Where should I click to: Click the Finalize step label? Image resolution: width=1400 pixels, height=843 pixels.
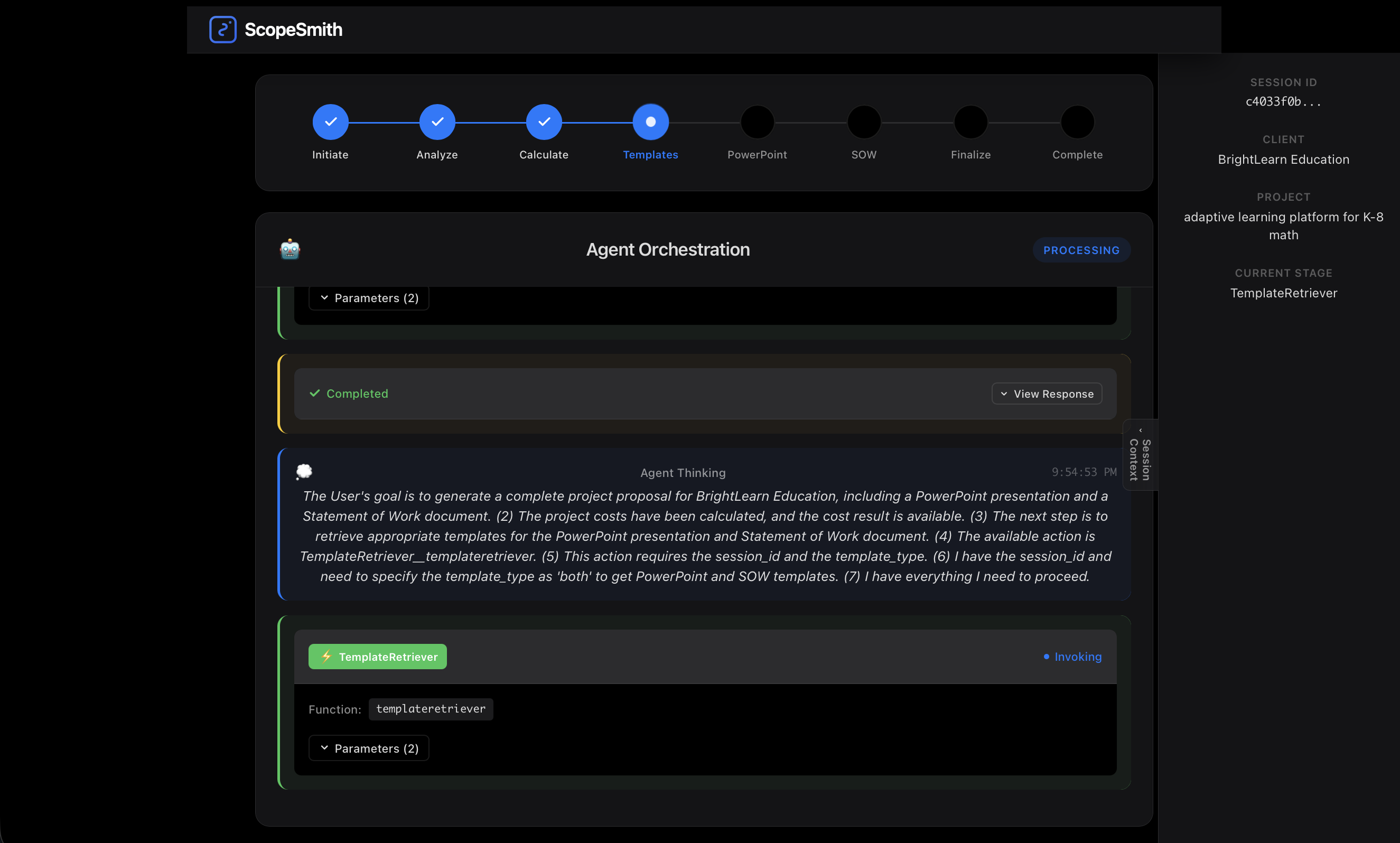coord(970,155)
